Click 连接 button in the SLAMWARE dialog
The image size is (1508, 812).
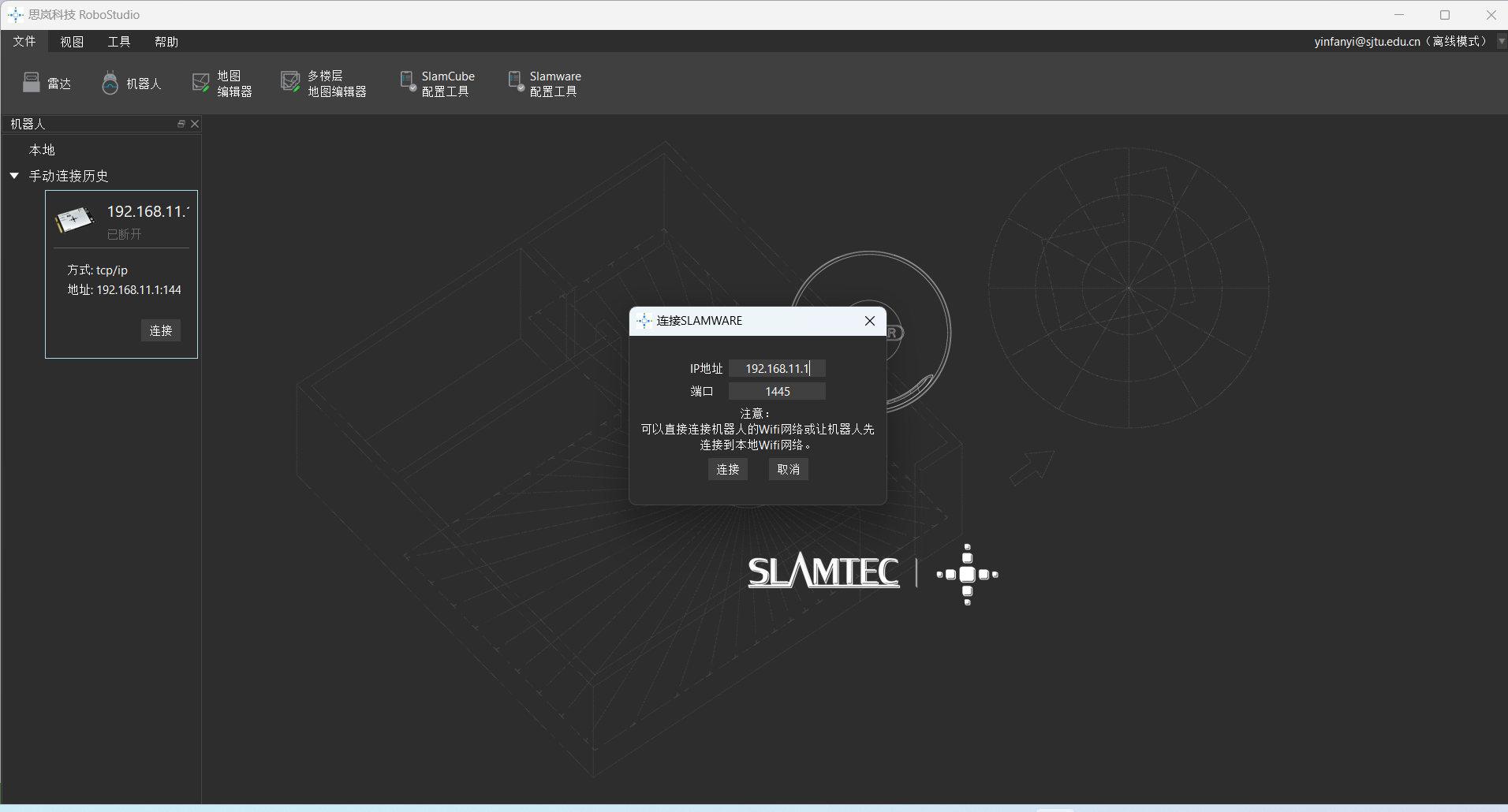pyautogui.click(x=727, y=469)
